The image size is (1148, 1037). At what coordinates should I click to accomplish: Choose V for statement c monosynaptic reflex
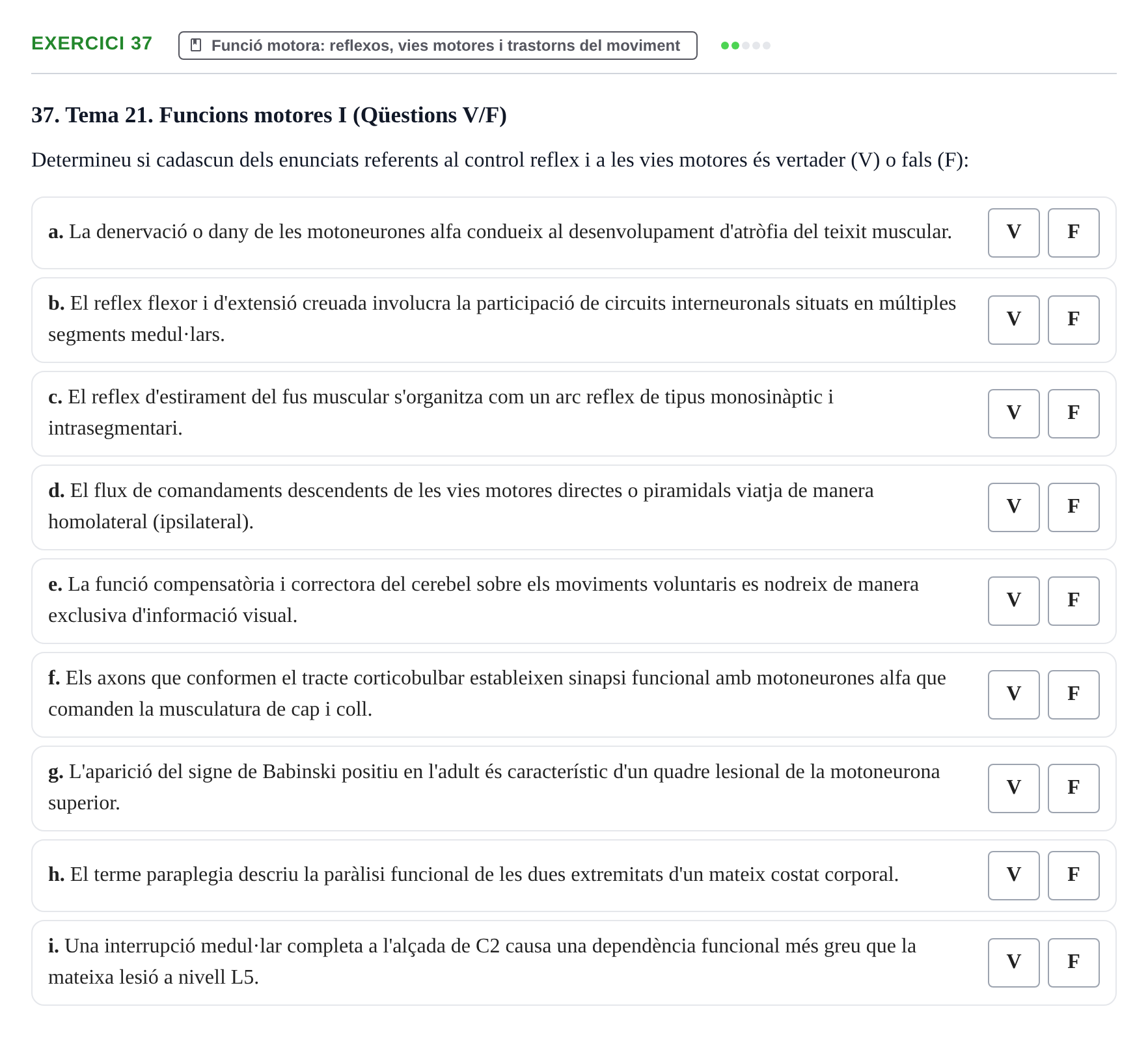click(x=1013, y=414)
